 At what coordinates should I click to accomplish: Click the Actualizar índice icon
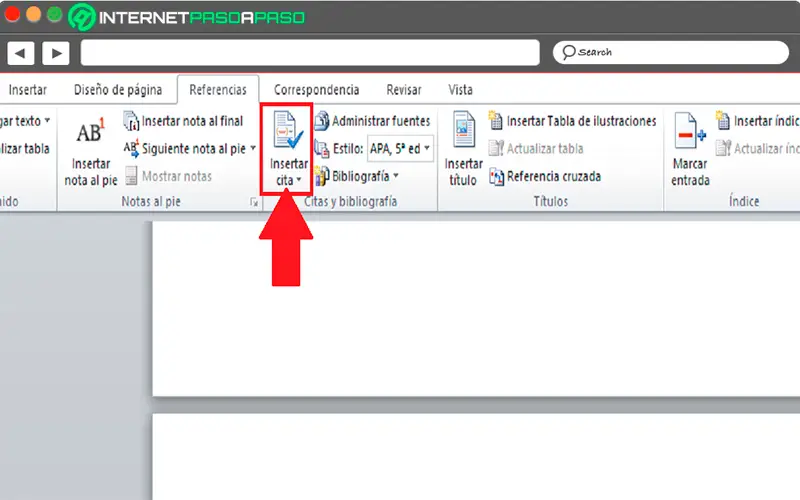point(723,148)
